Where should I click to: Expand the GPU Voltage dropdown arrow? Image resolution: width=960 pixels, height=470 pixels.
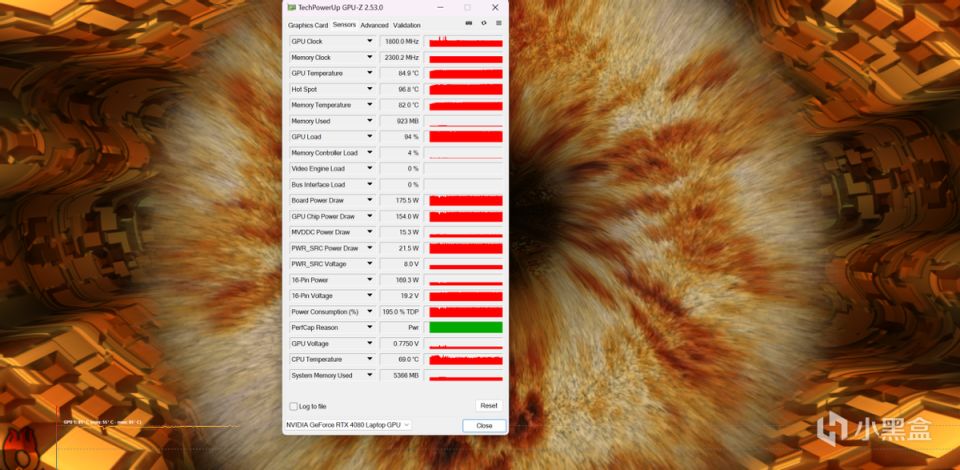(370, 343)
